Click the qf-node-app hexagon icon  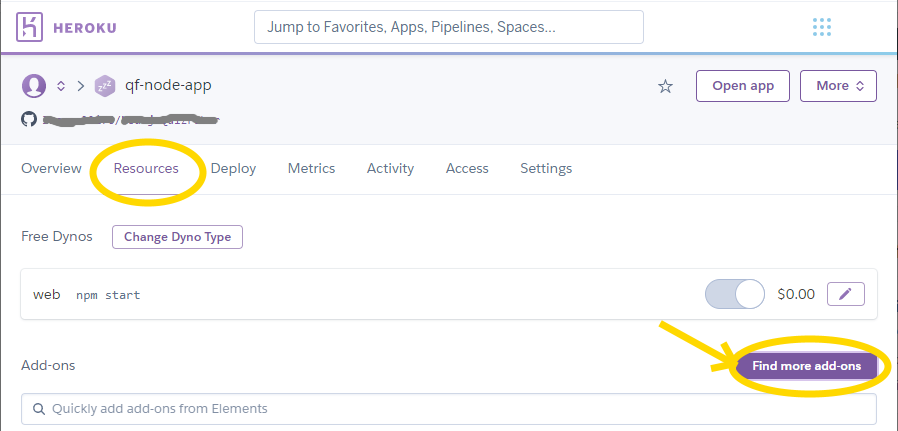tap(105, 86)
